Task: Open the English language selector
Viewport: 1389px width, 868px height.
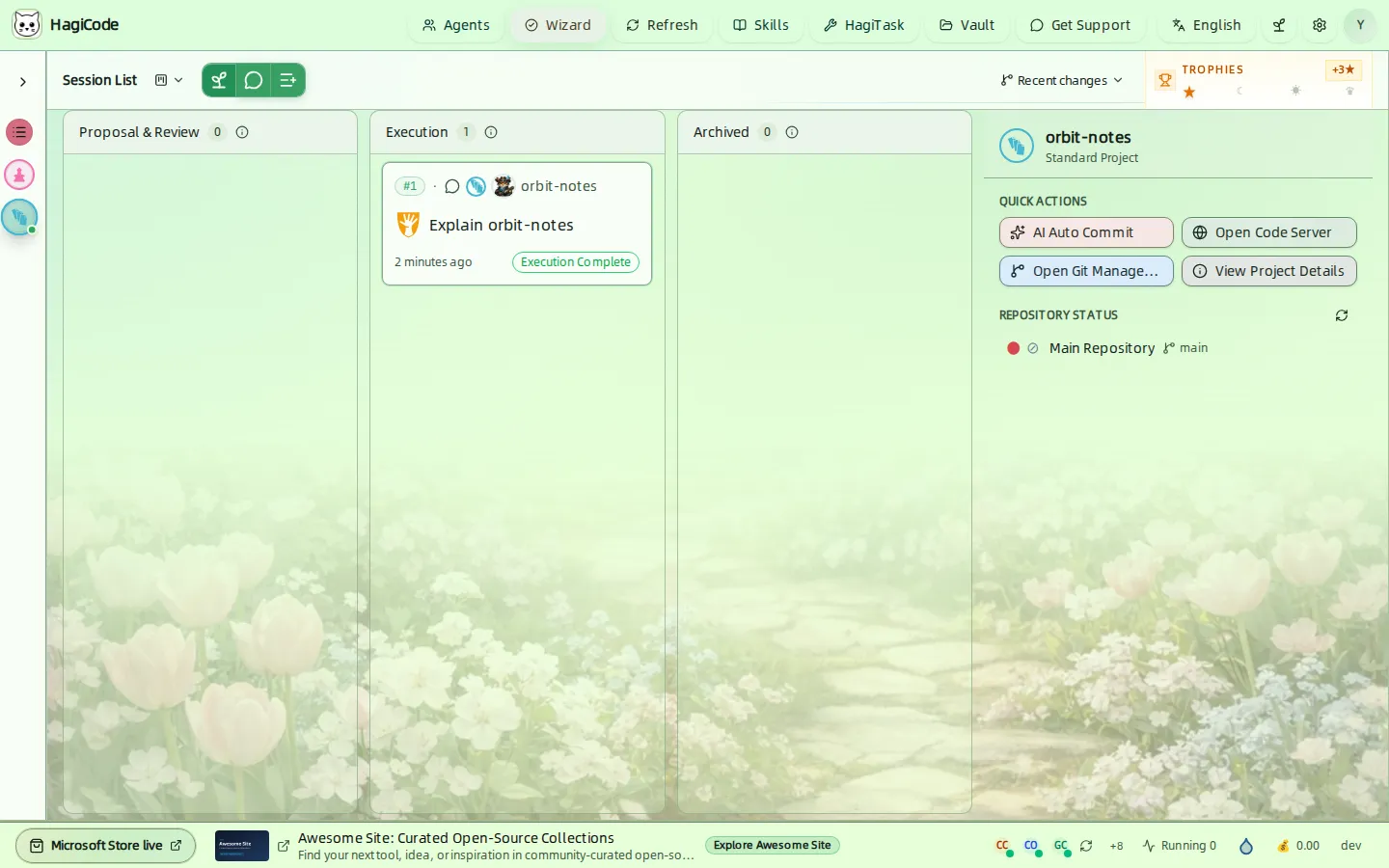Action: pos(1207,25)
